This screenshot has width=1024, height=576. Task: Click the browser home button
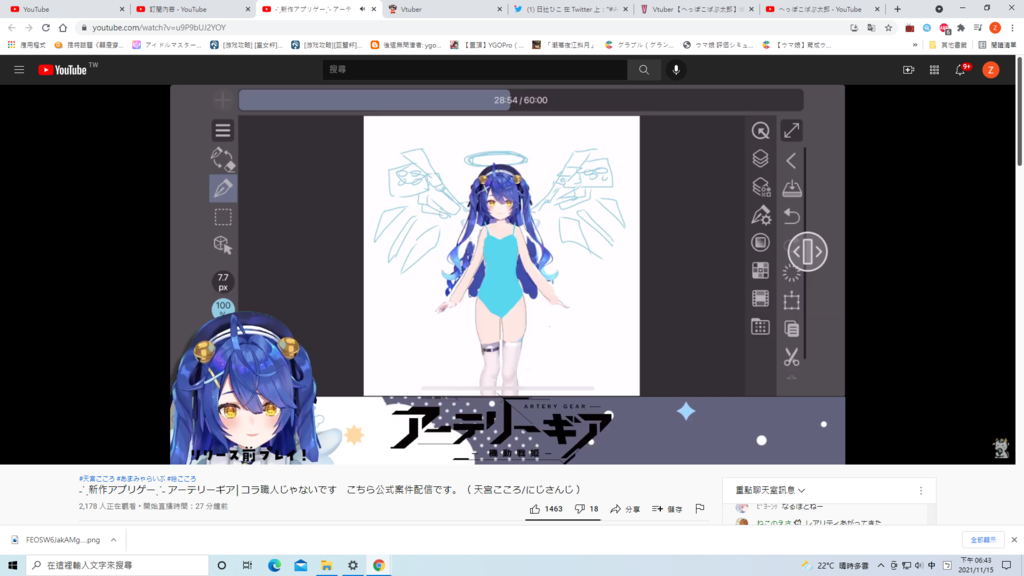tap(63, 27)
